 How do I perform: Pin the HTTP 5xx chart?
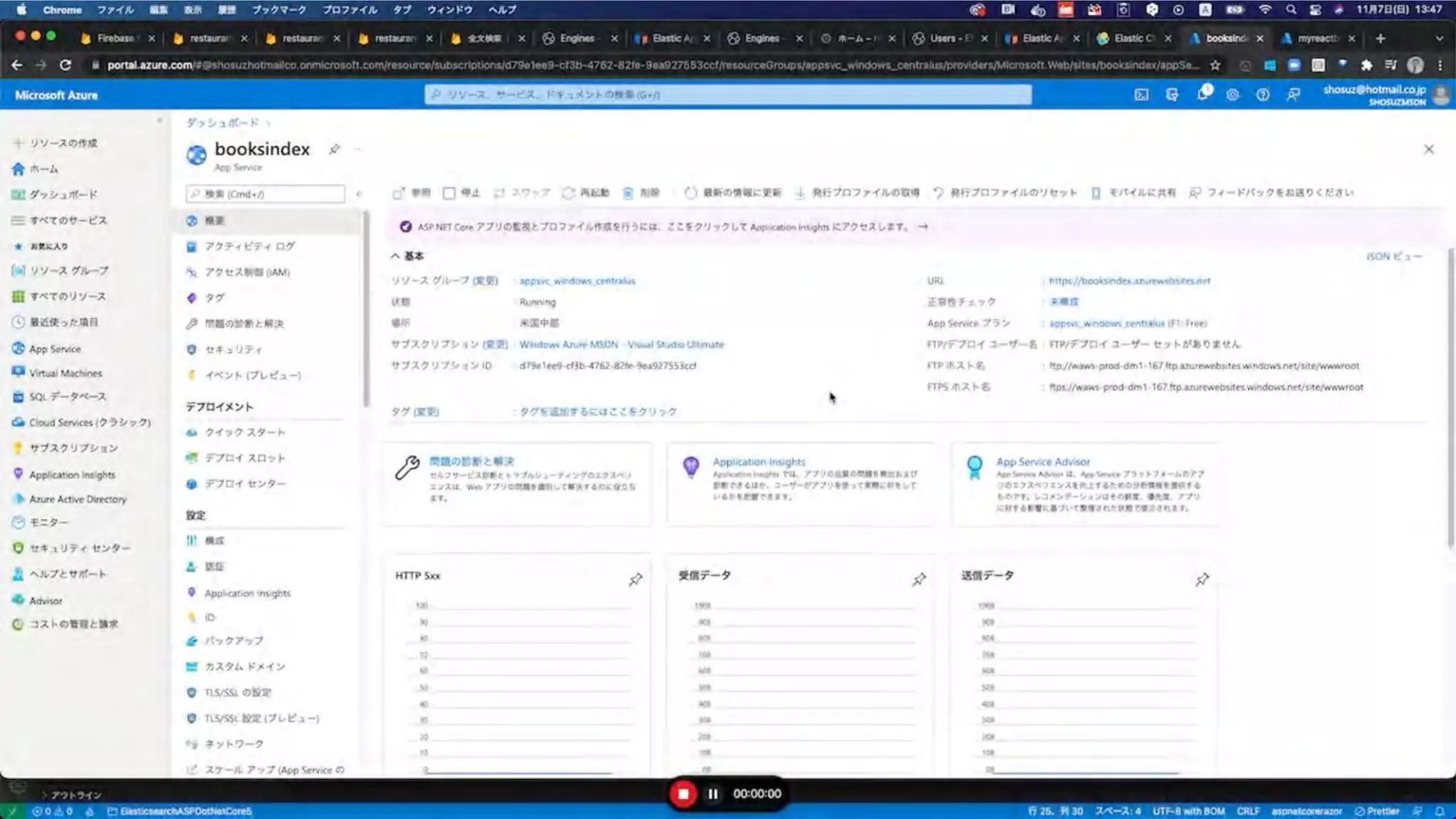pos(636,580)
